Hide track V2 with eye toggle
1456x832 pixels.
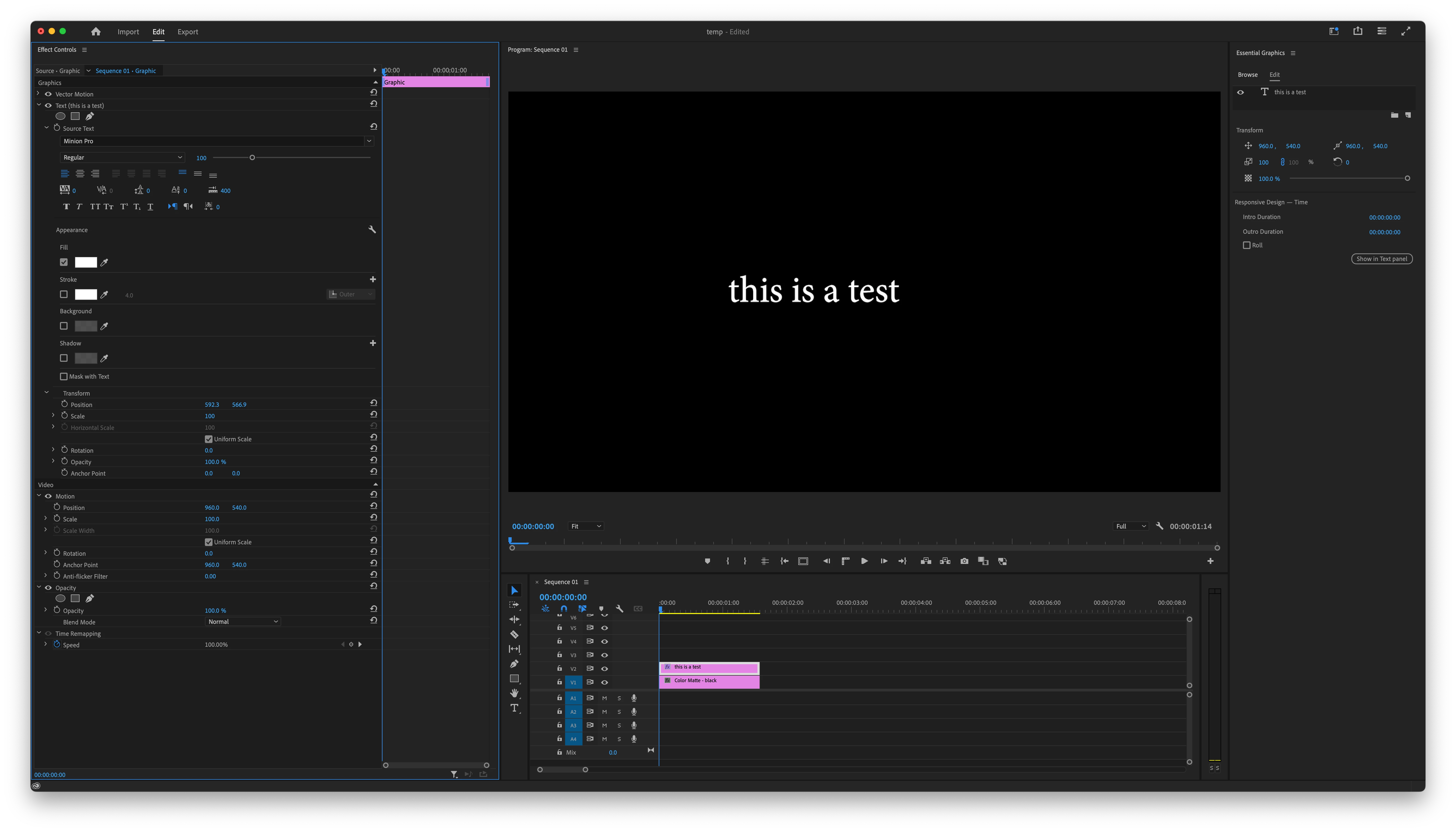click(604, 669)
